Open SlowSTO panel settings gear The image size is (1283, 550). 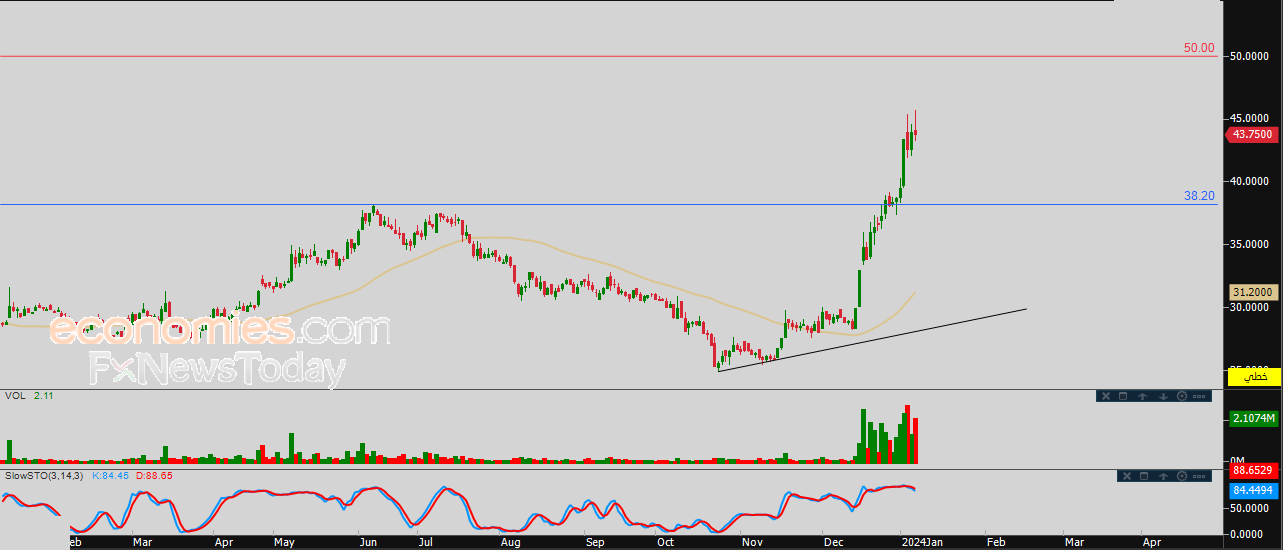pos(1183,476)
